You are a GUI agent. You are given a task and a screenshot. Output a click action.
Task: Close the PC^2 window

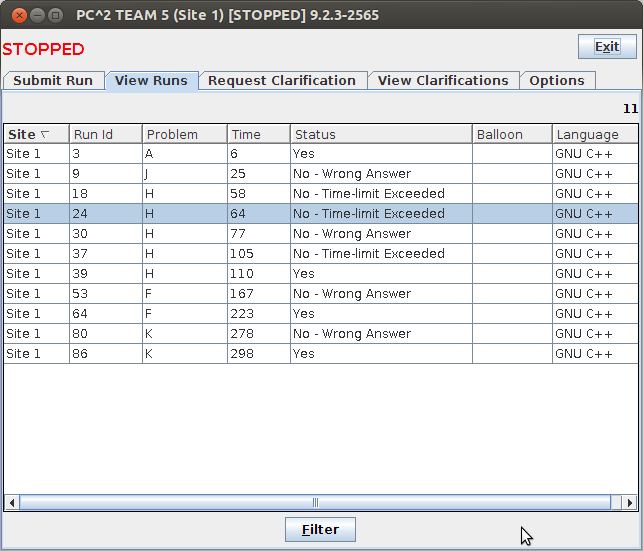(x=17, y=16)
